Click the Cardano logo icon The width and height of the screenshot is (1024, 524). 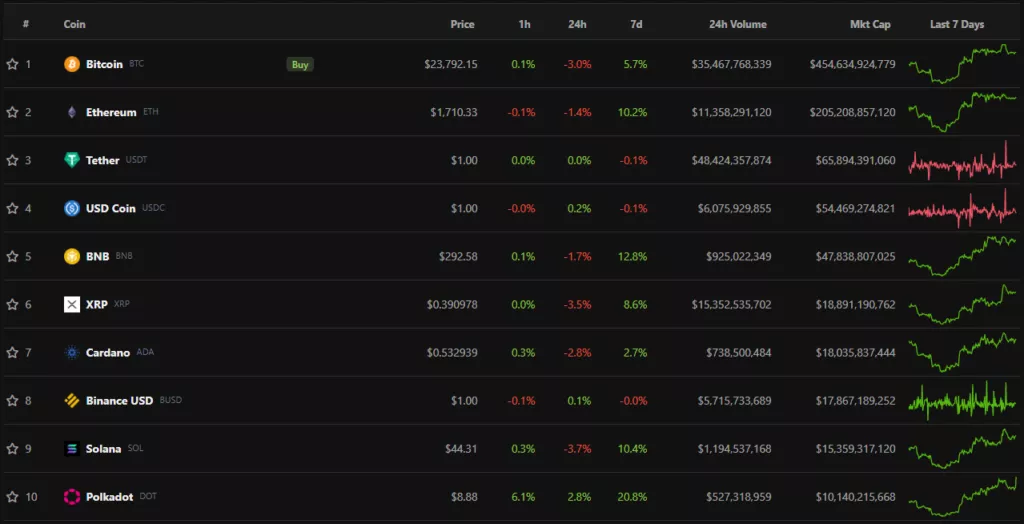click(x=72, y=352)
